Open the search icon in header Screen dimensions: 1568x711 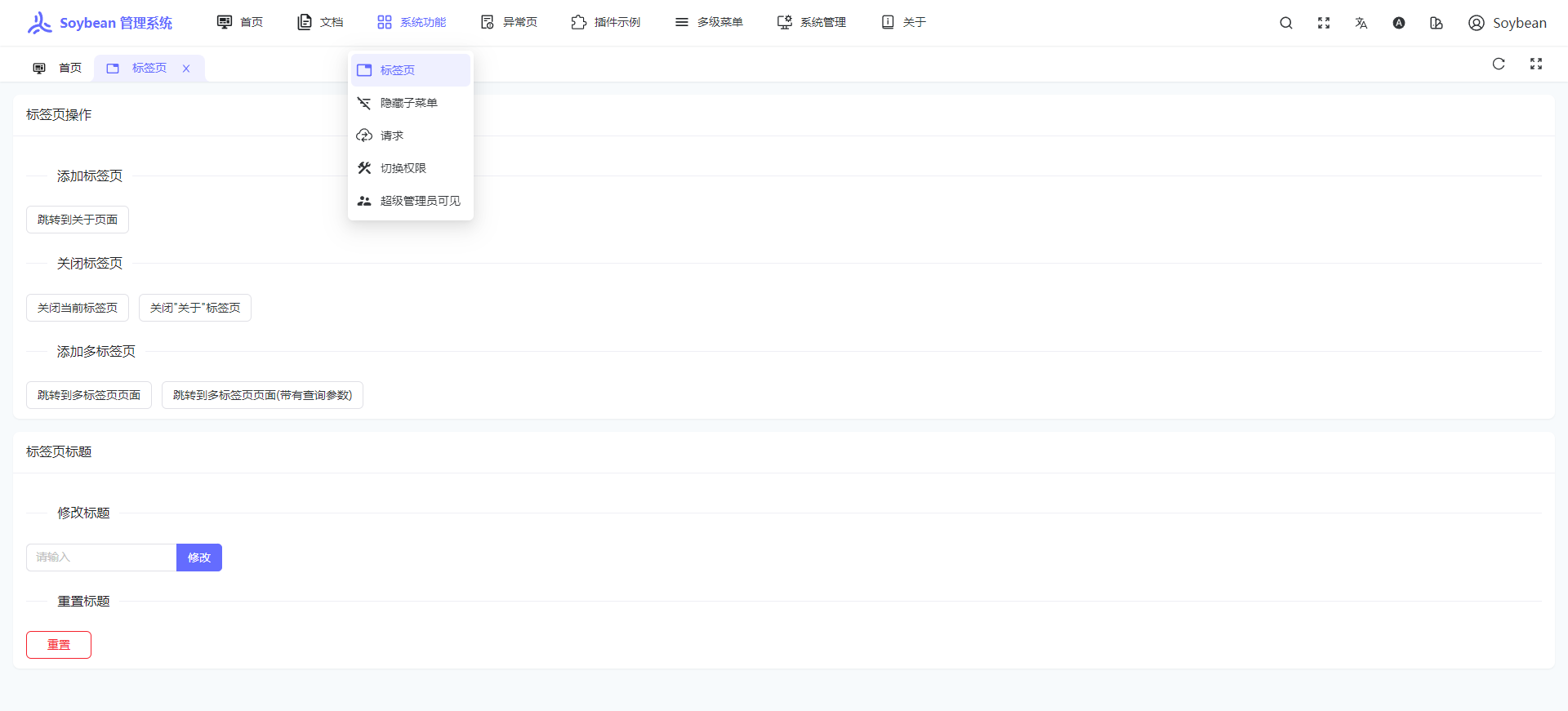click(x=1286, y=23)
